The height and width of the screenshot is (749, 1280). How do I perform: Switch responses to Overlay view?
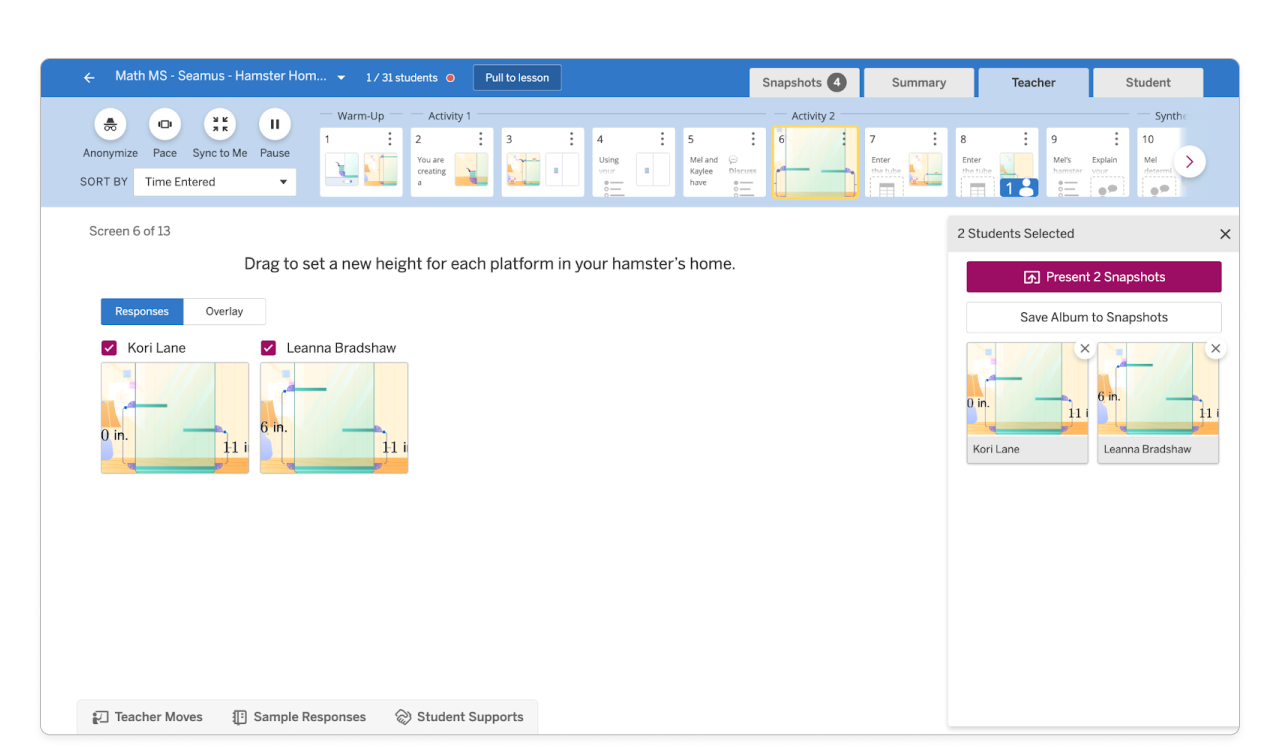[x=224, y=311]
